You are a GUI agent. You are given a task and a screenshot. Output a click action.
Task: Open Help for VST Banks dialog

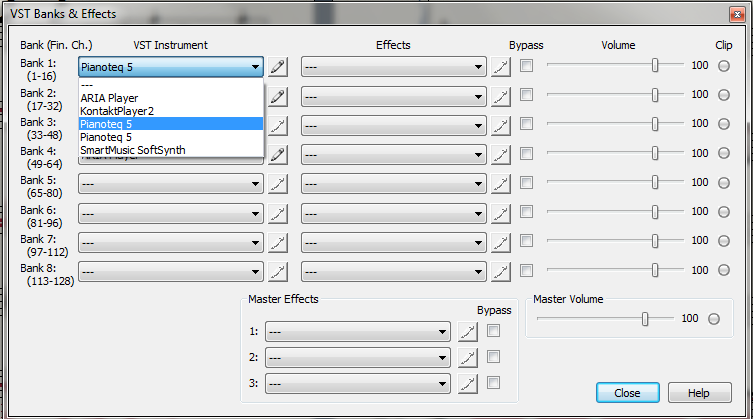tap(700, 393)
